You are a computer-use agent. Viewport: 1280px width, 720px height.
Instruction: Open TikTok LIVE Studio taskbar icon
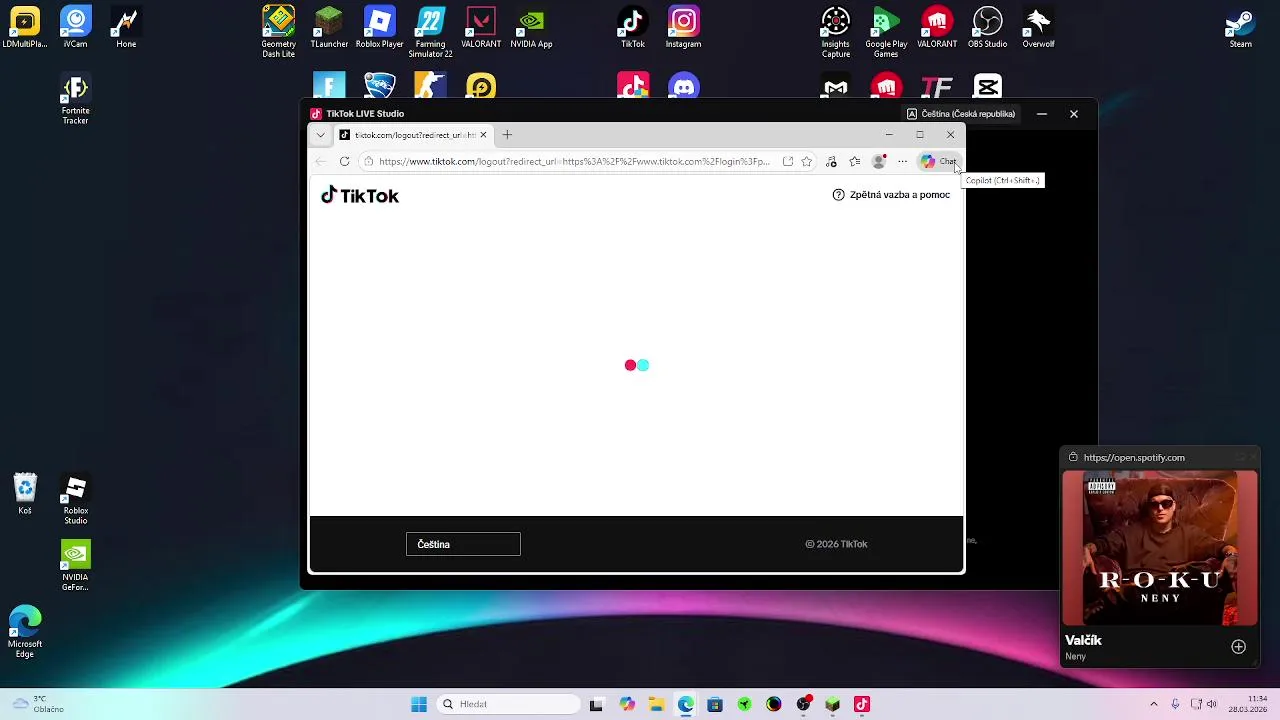pos(862,704)
